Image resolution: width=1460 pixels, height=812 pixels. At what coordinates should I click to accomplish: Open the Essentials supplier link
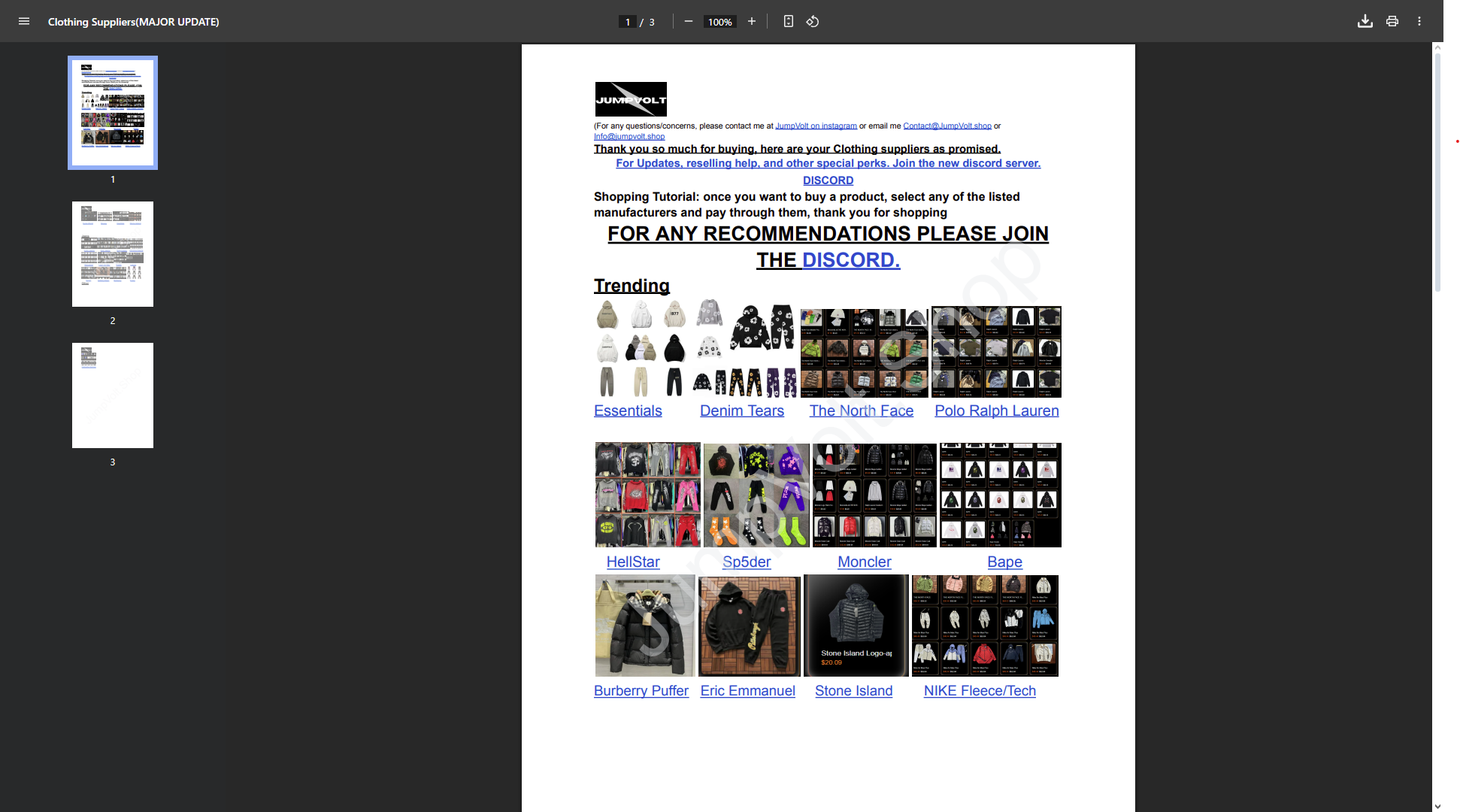coord(628,411)
